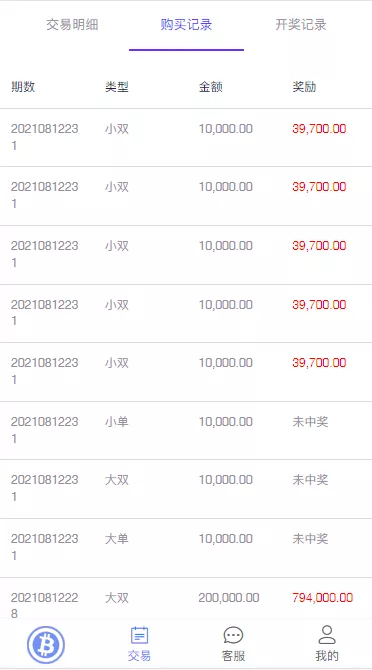Screen dimensions: 372x670
Task: Click period number 20210812228
Action: (44, 606)
